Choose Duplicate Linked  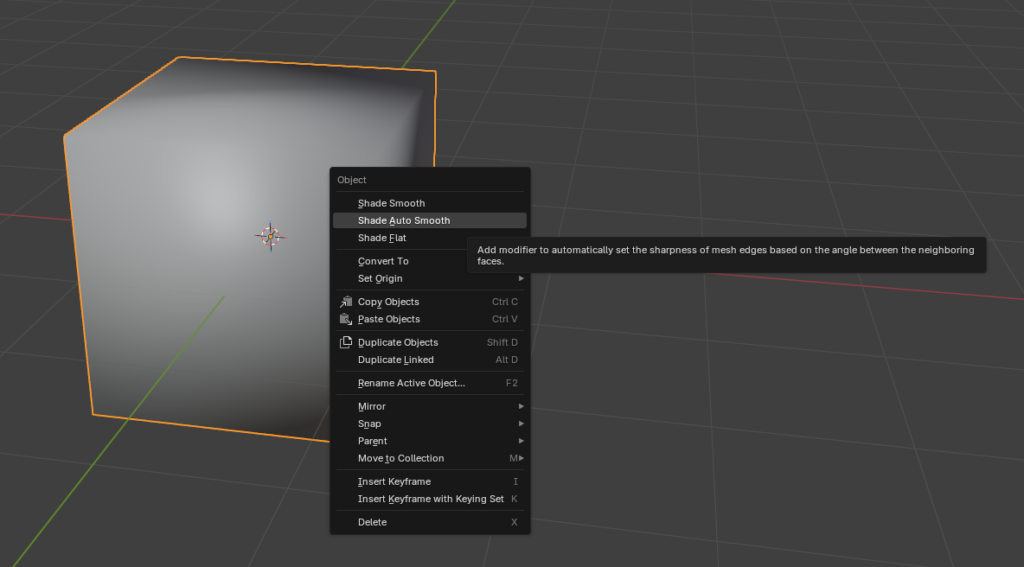tap(396, 360)
